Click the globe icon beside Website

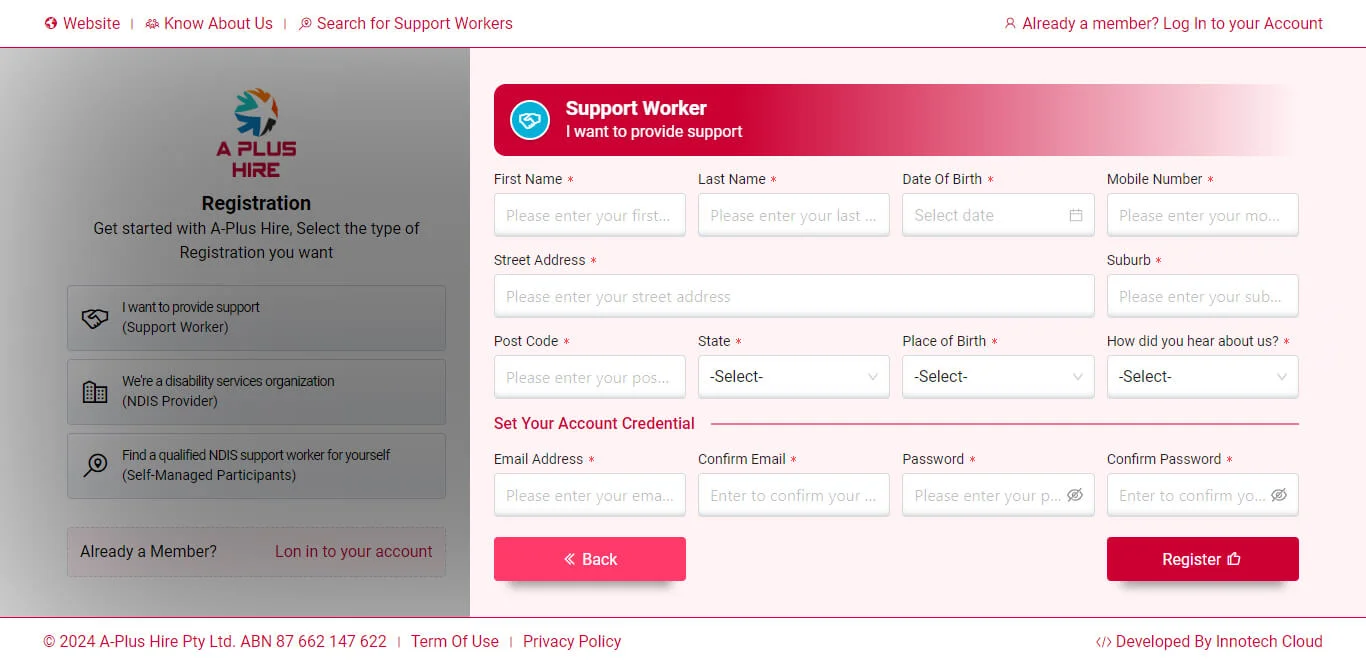coord(51,24)
